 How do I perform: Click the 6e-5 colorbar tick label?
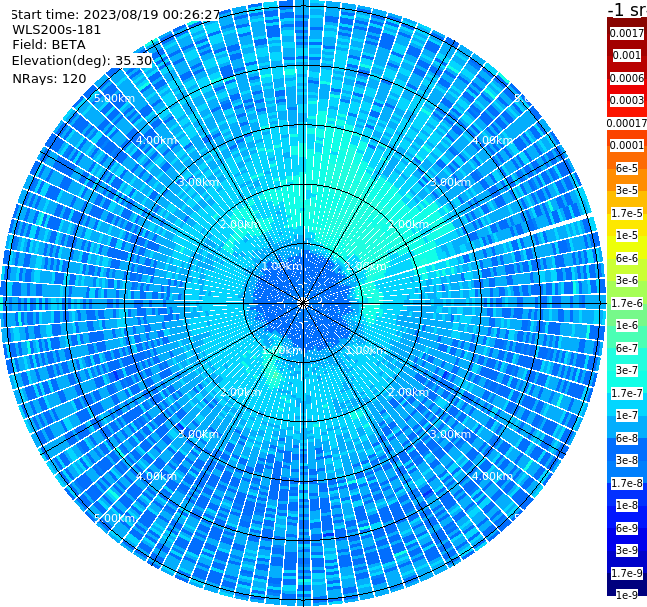click(627, 168)
